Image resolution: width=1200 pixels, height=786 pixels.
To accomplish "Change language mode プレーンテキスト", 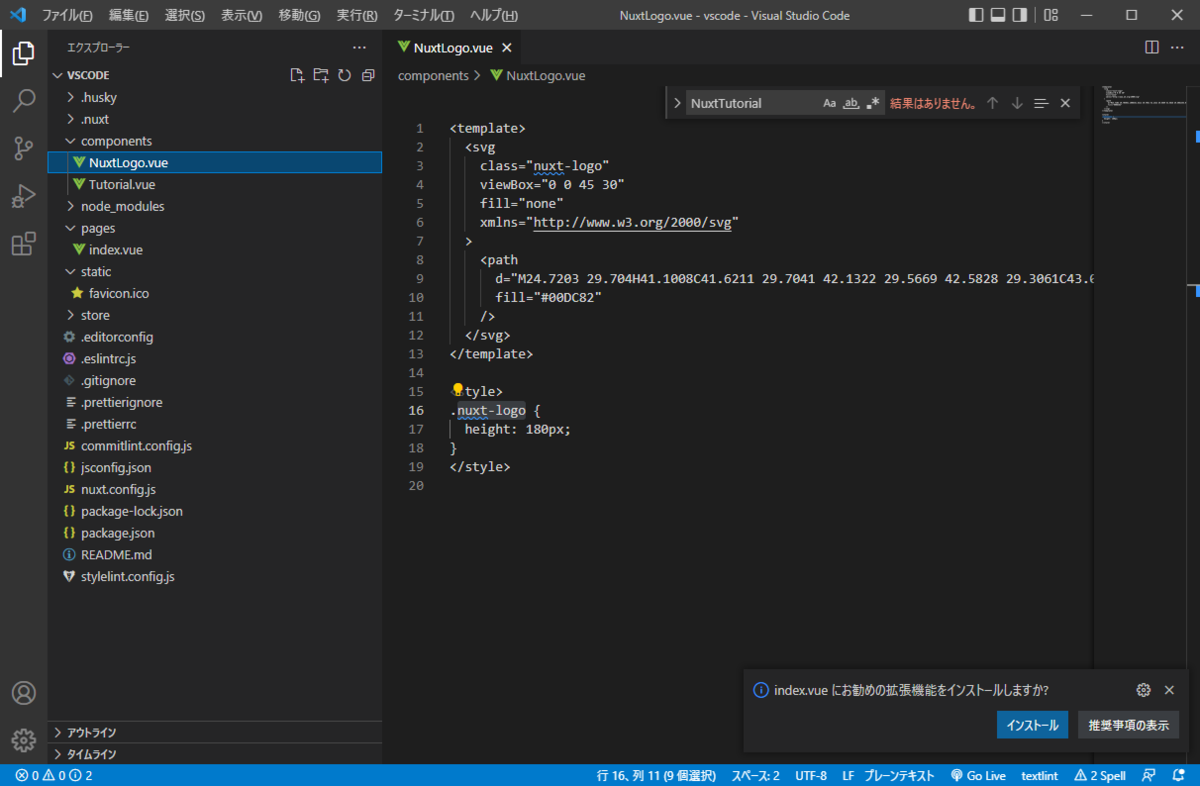I will (898, 775).
